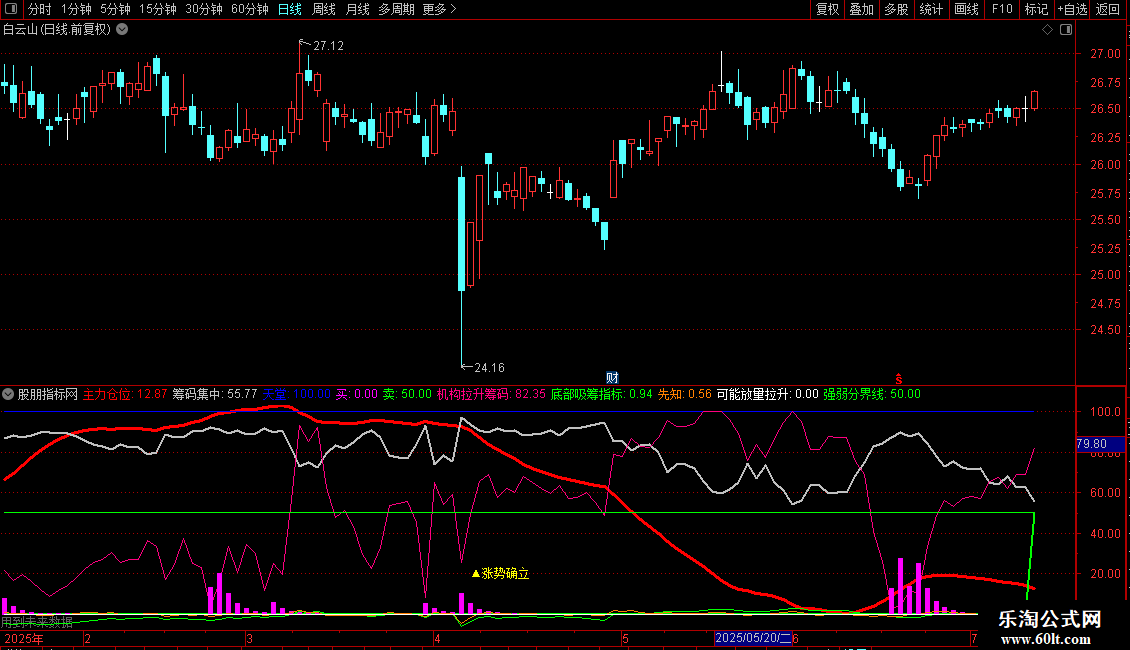The width and height of the screenshot is (1130, 650).
Task: Click the 买: 0.00 indicator value
Action: pyautogui.click(x=357, y=394)
